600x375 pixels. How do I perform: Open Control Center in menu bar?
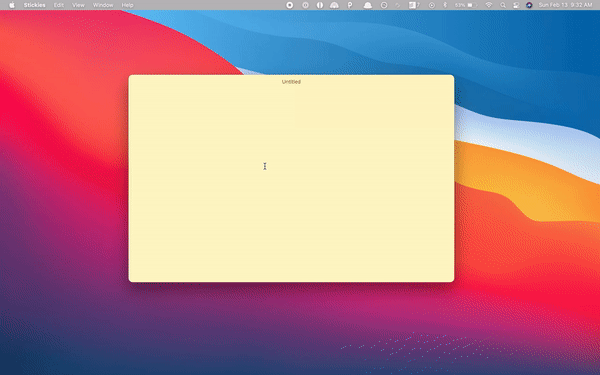pyautogui.click(x=516, y=5)
